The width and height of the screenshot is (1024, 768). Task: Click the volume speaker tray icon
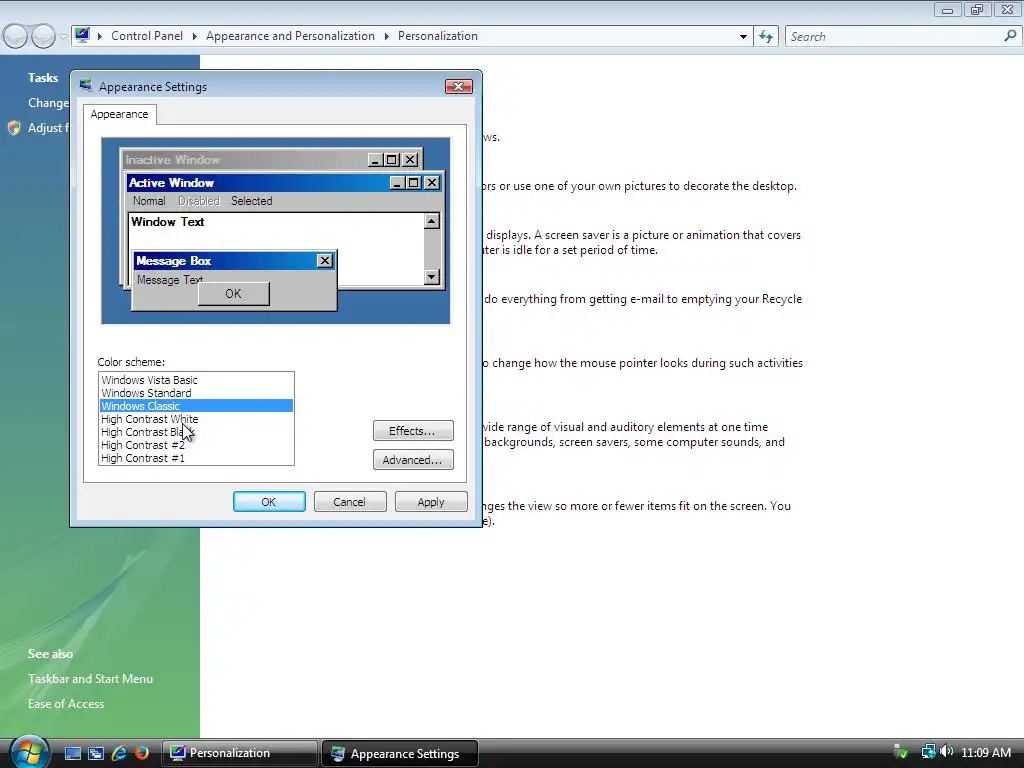click(946, 752)
